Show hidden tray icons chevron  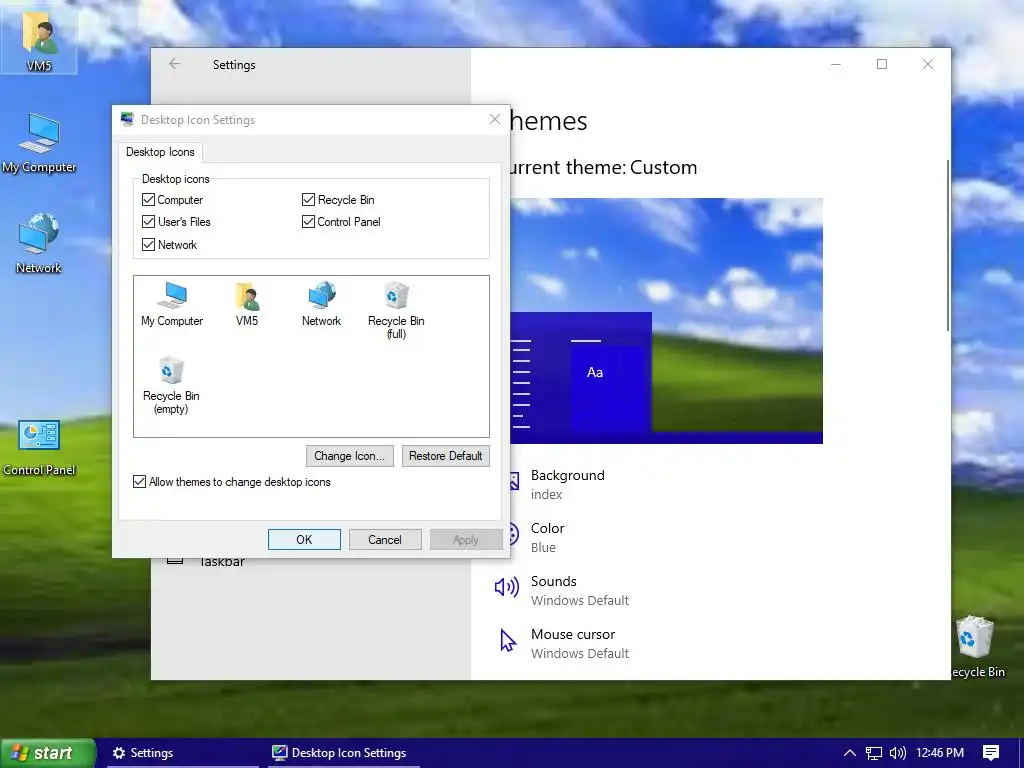(849, 753)
